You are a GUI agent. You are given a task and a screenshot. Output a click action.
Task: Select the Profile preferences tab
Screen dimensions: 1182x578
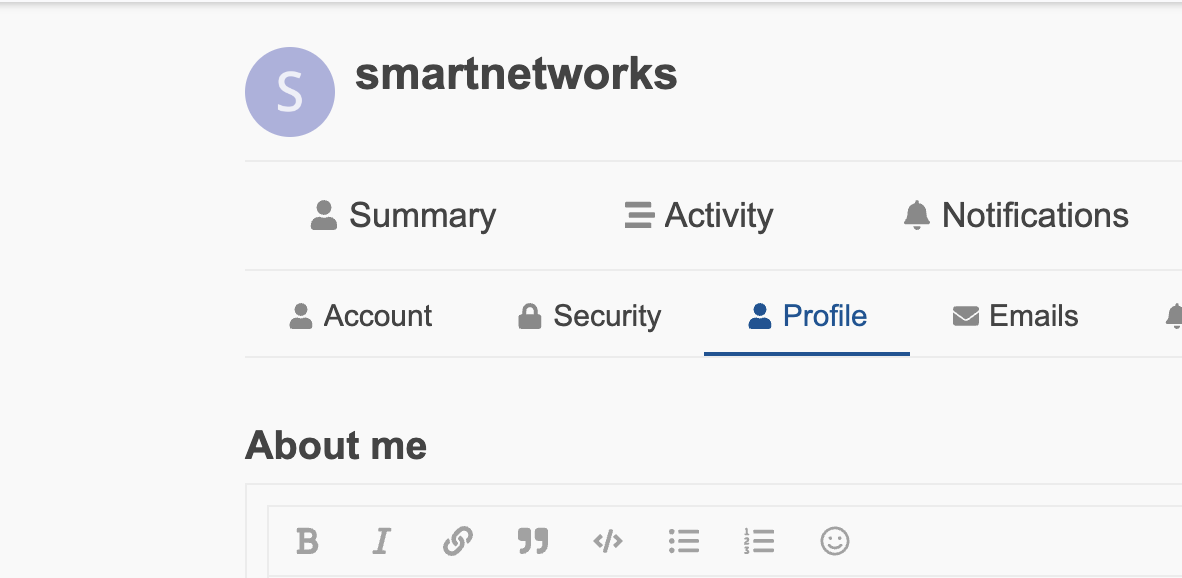tap(807, 316)
